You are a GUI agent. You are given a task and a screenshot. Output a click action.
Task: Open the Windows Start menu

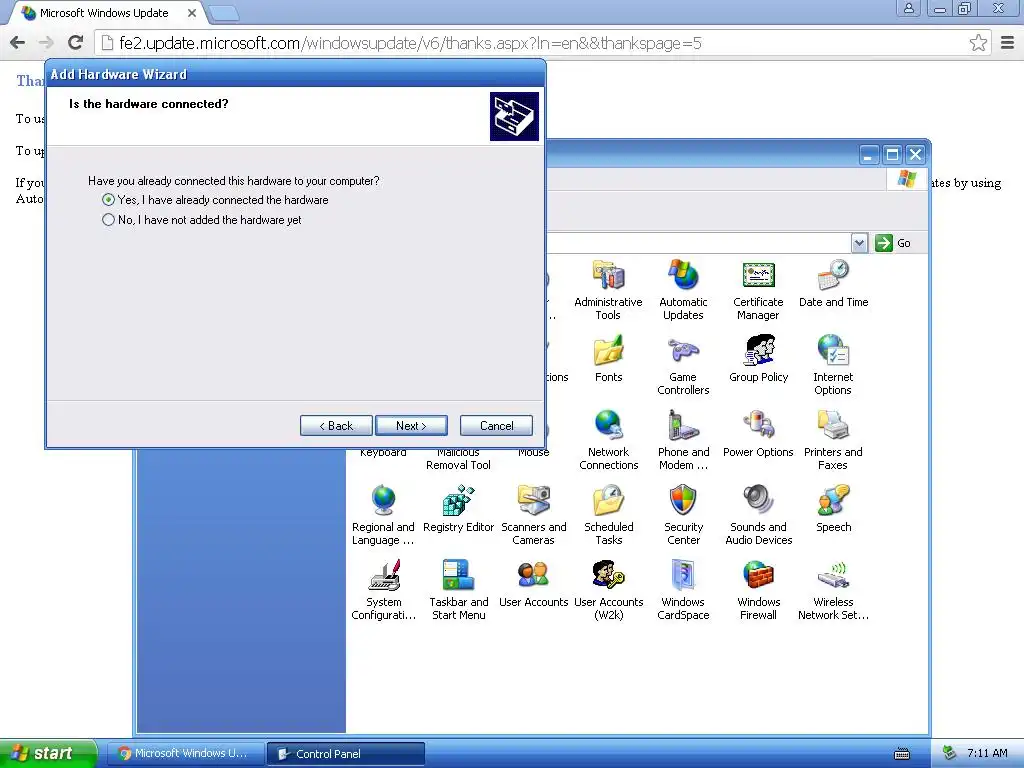tap(48, 754)
